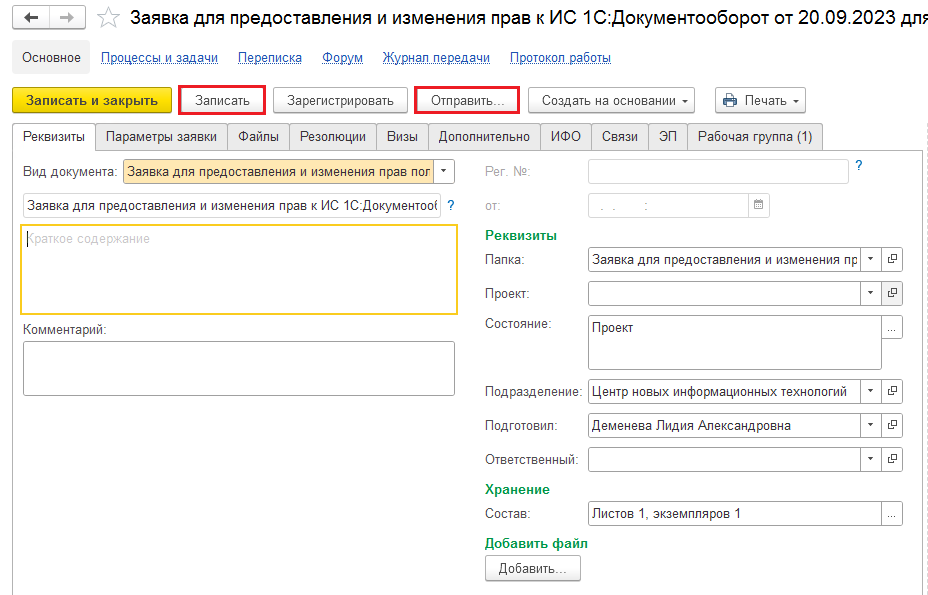Go back with the left arrow button
Viewport: 928px width, 595px height.
[x=31, y=18]
